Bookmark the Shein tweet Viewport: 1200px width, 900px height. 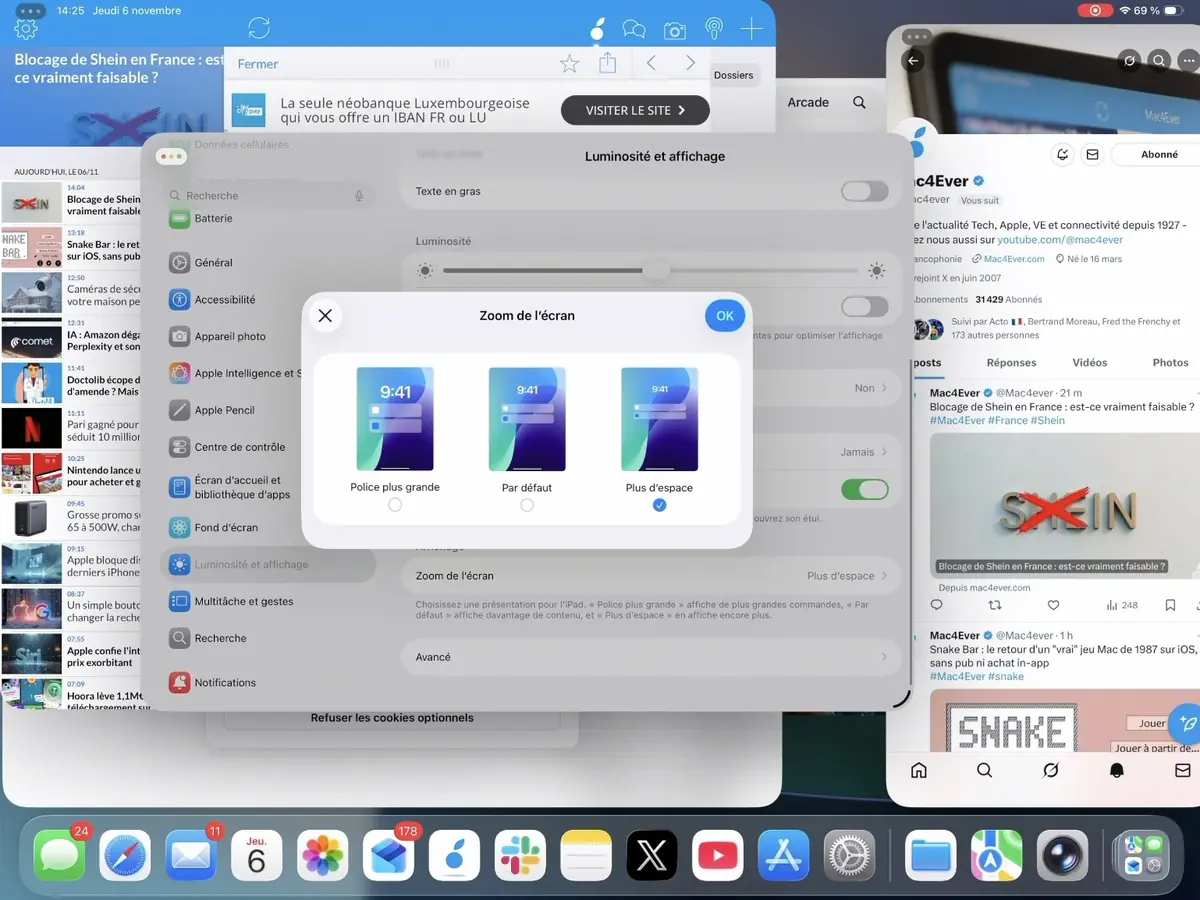coord(1168,604)
